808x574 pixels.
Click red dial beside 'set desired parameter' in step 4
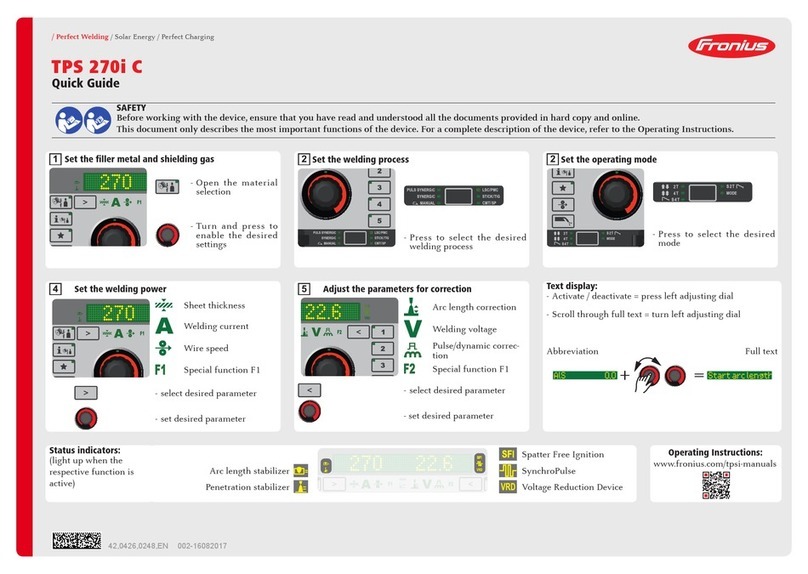point(86,418)
